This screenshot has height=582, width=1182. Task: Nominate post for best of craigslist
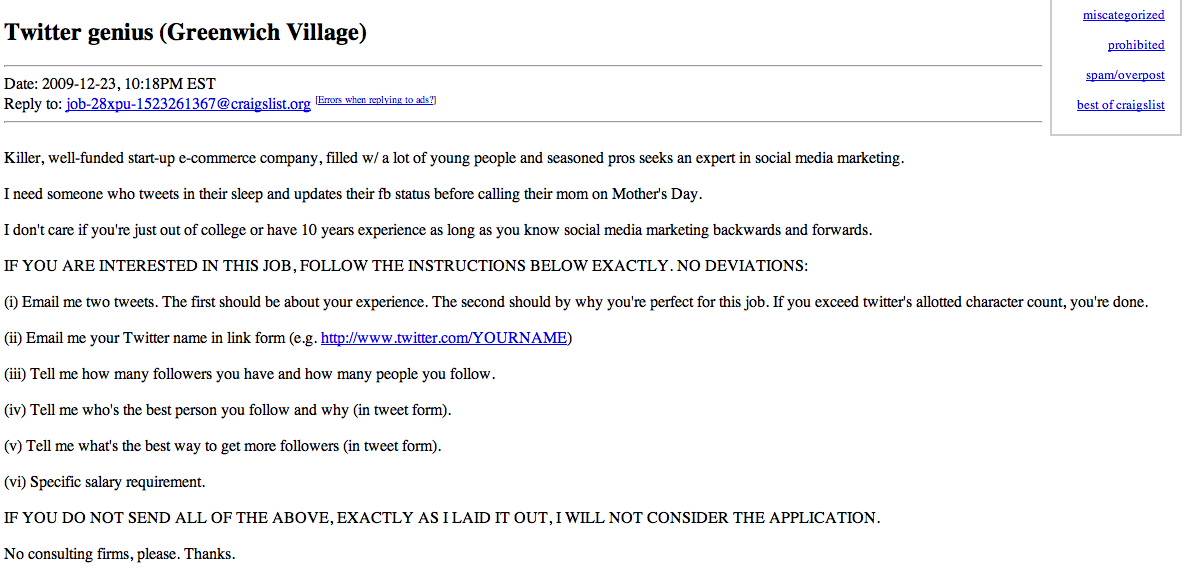click(x=1120, y=105)
